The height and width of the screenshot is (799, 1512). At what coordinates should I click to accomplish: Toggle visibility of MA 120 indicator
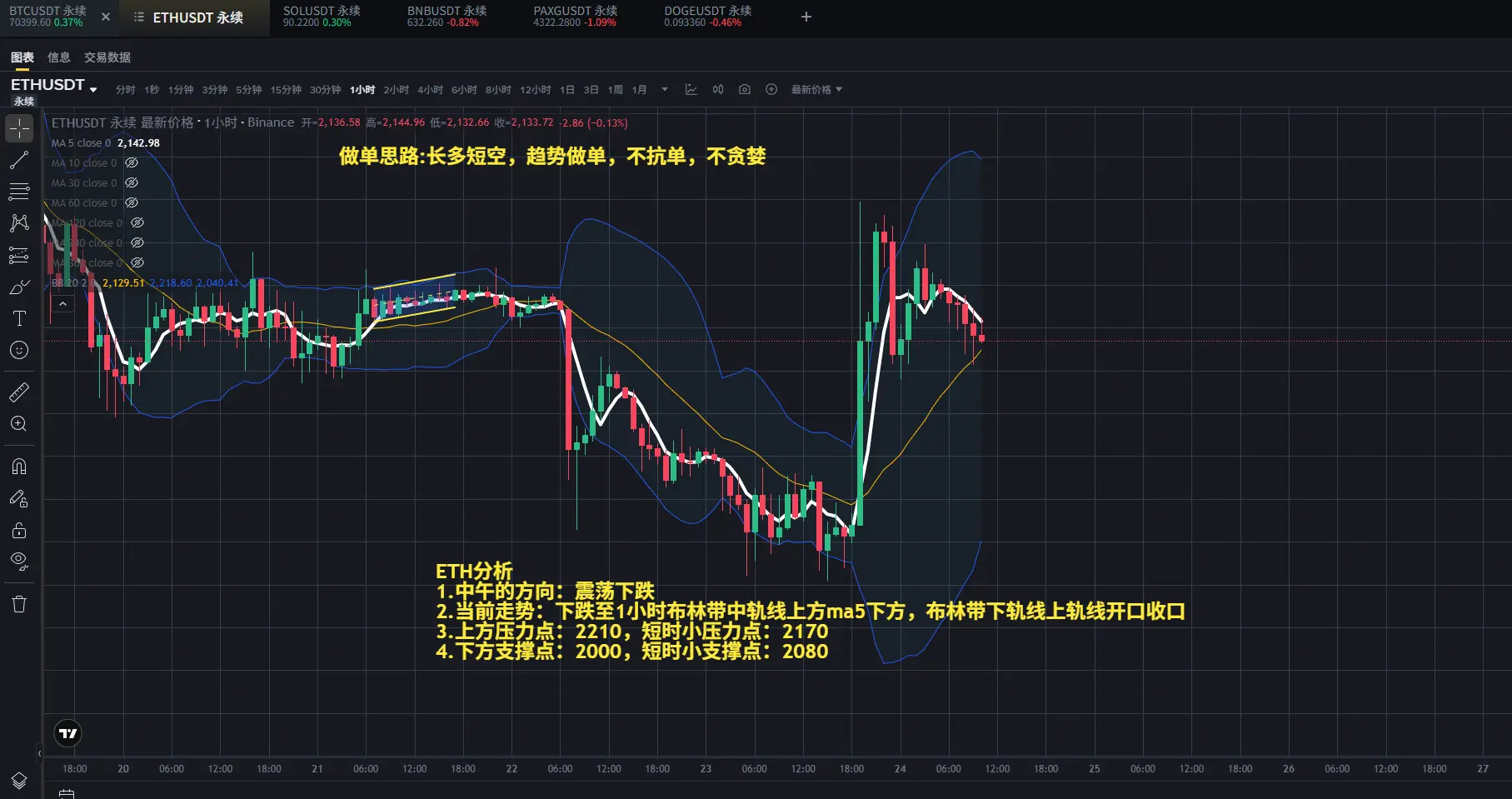click(x=137, y=223)
